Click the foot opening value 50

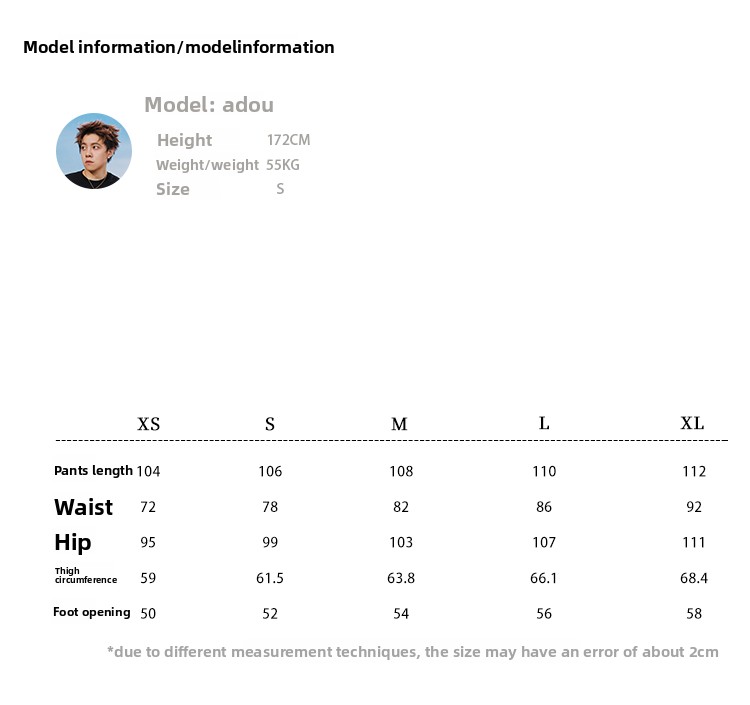tap(148, 613)
